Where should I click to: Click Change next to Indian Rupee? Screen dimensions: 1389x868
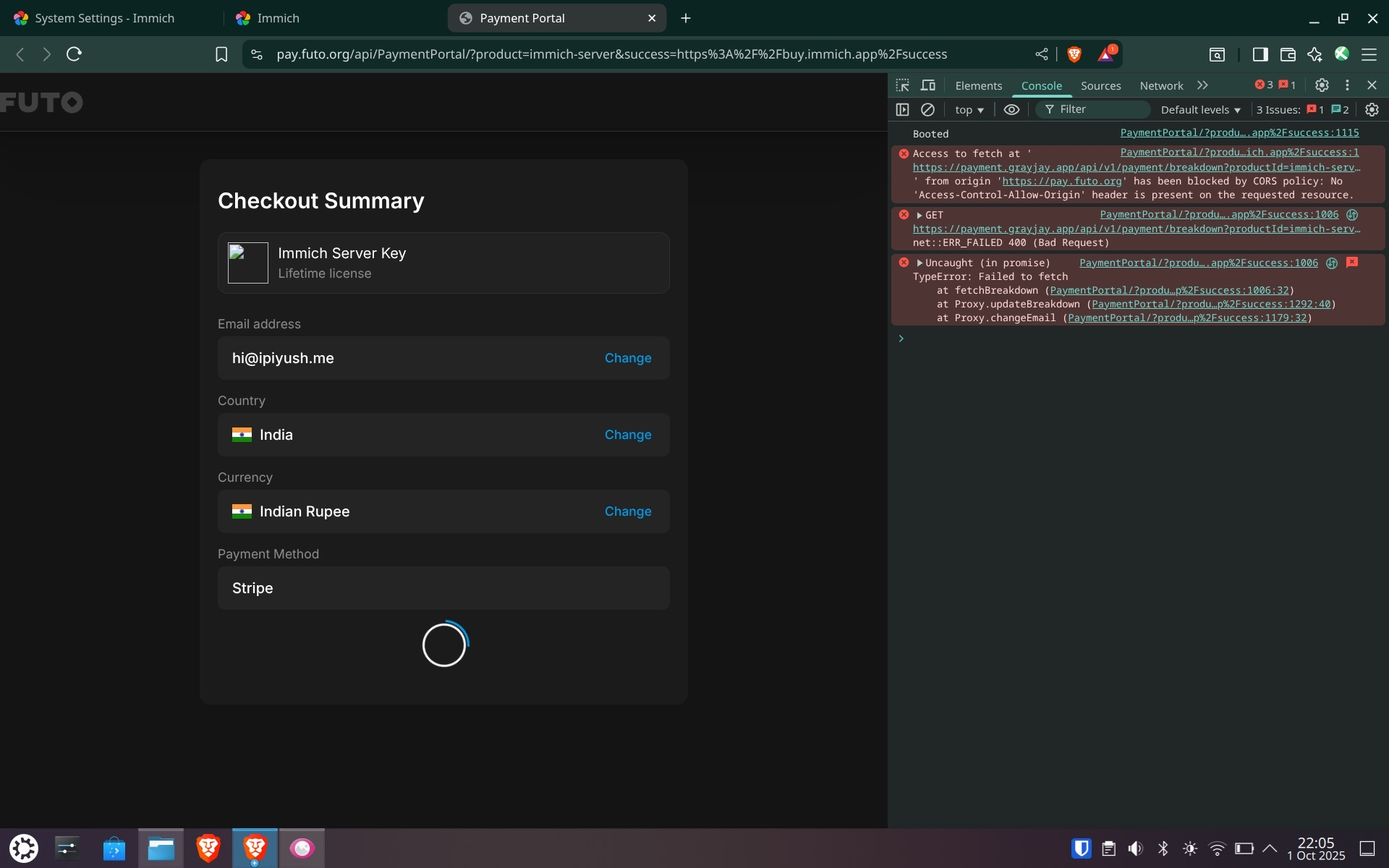coord(627,511)
